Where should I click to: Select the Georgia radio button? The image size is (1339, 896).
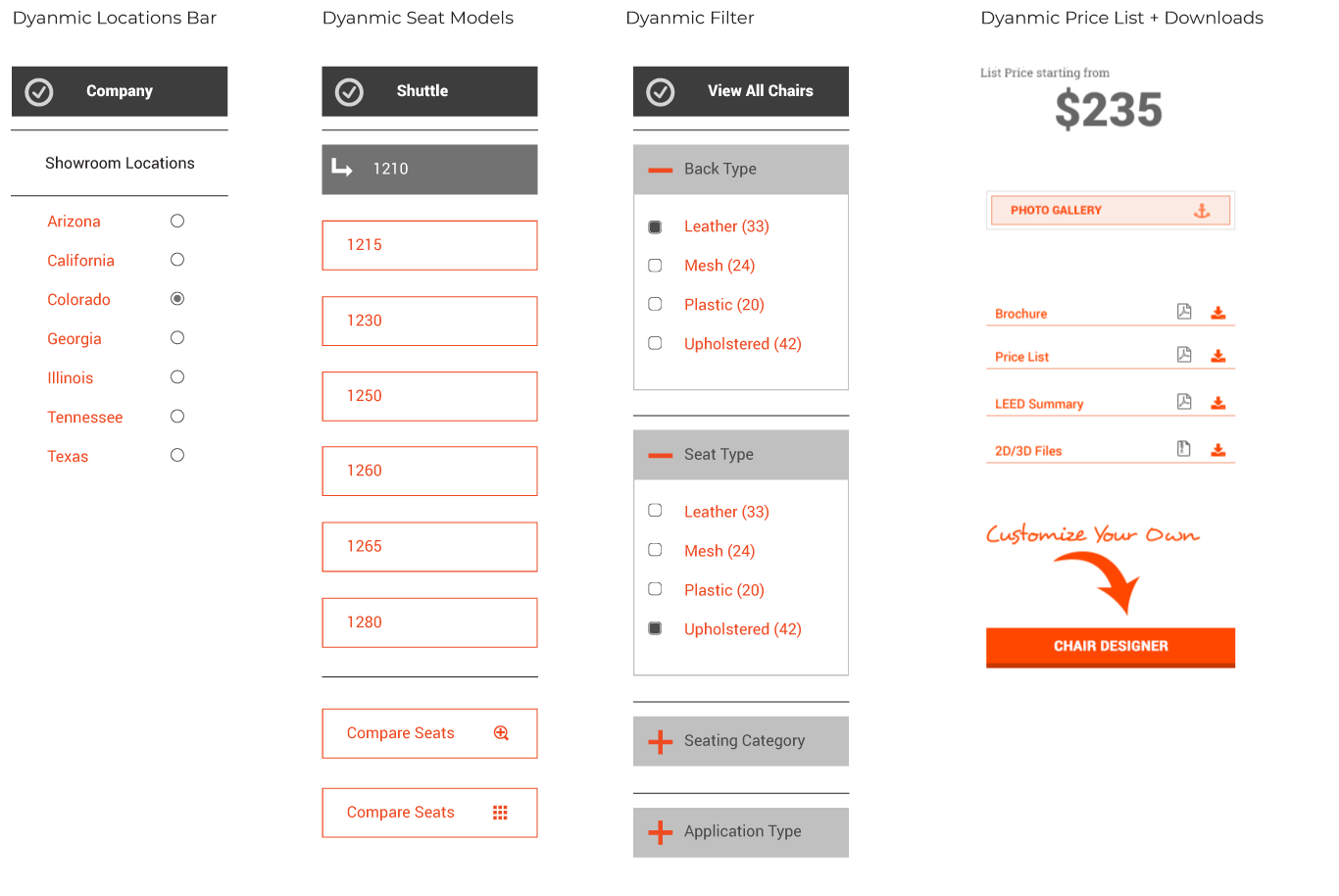(x=177, y=338)
